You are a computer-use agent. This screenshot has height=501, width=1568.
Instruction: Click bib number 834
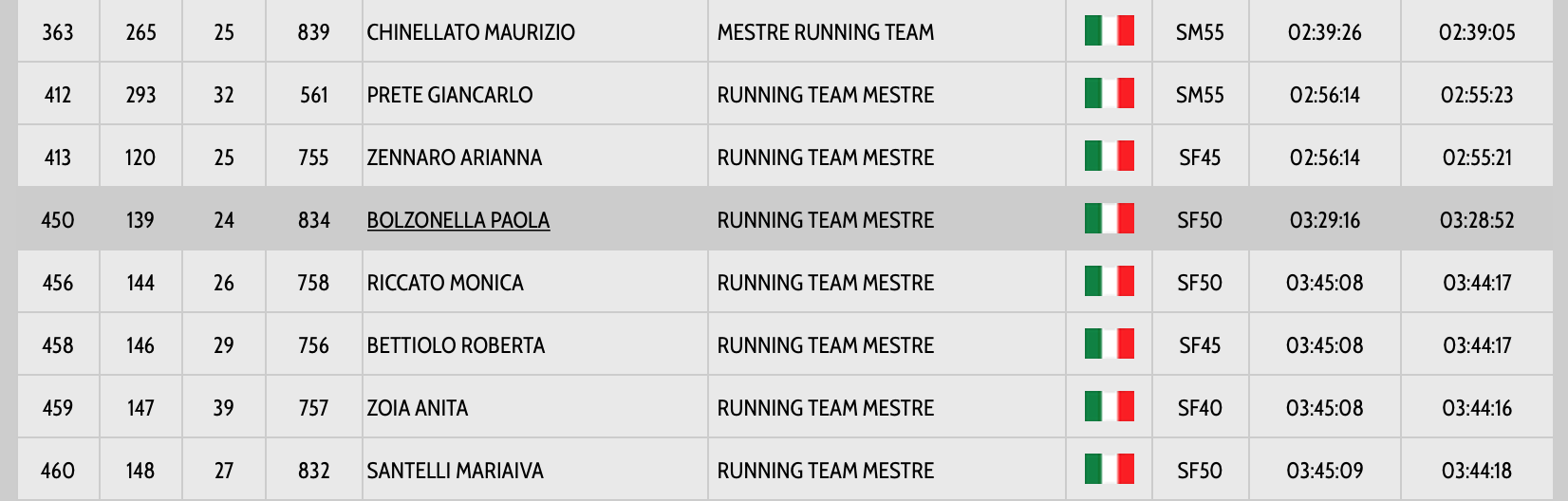tap(314, 220)
